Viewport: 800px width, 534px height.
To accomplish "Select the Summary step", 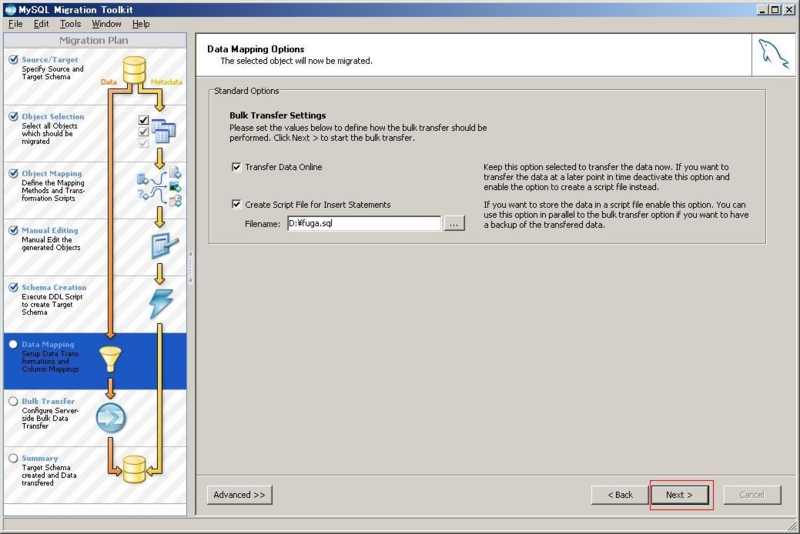I will pos(95,475).
